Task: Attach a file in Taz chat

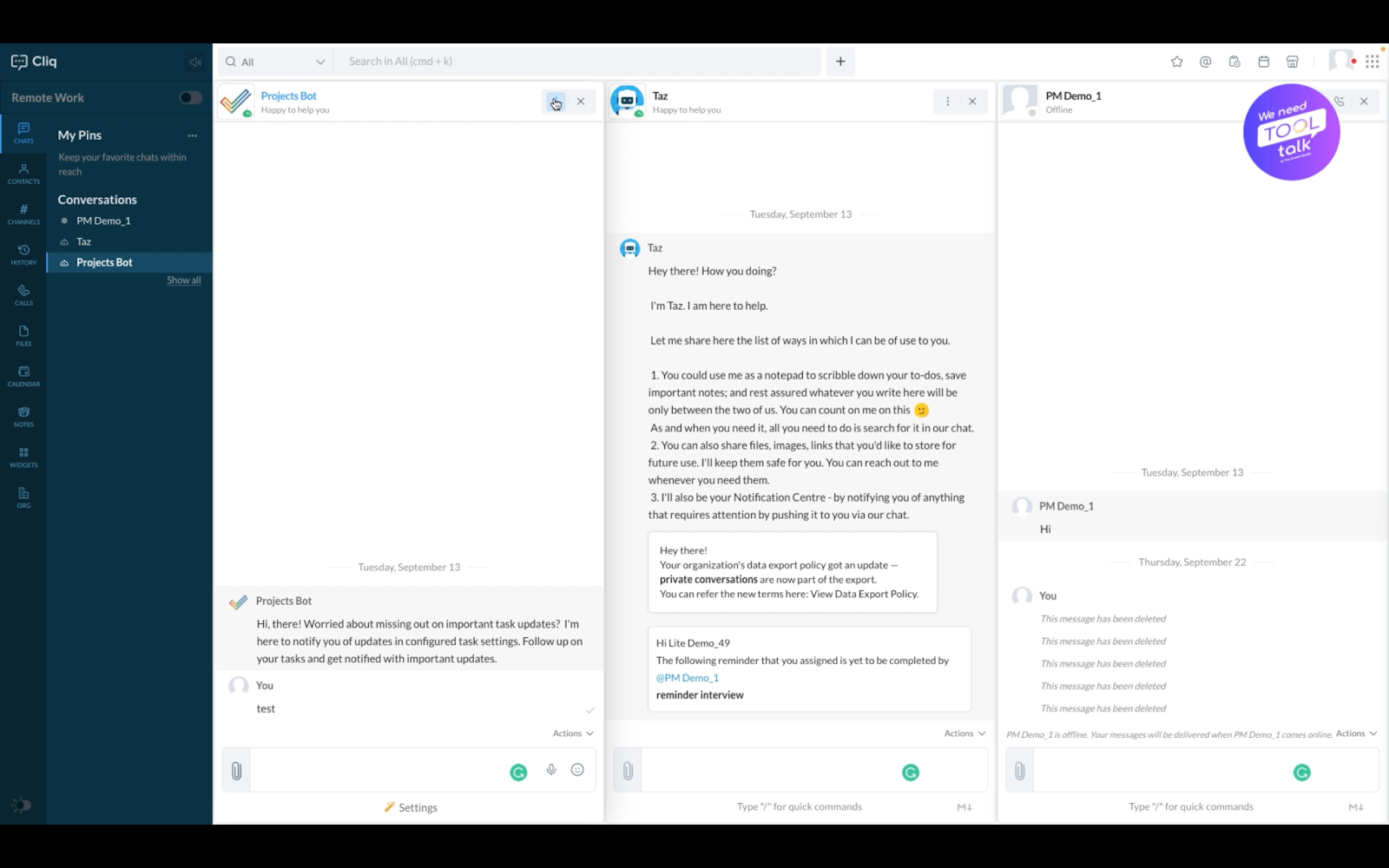Action: (x=628, y=770)
